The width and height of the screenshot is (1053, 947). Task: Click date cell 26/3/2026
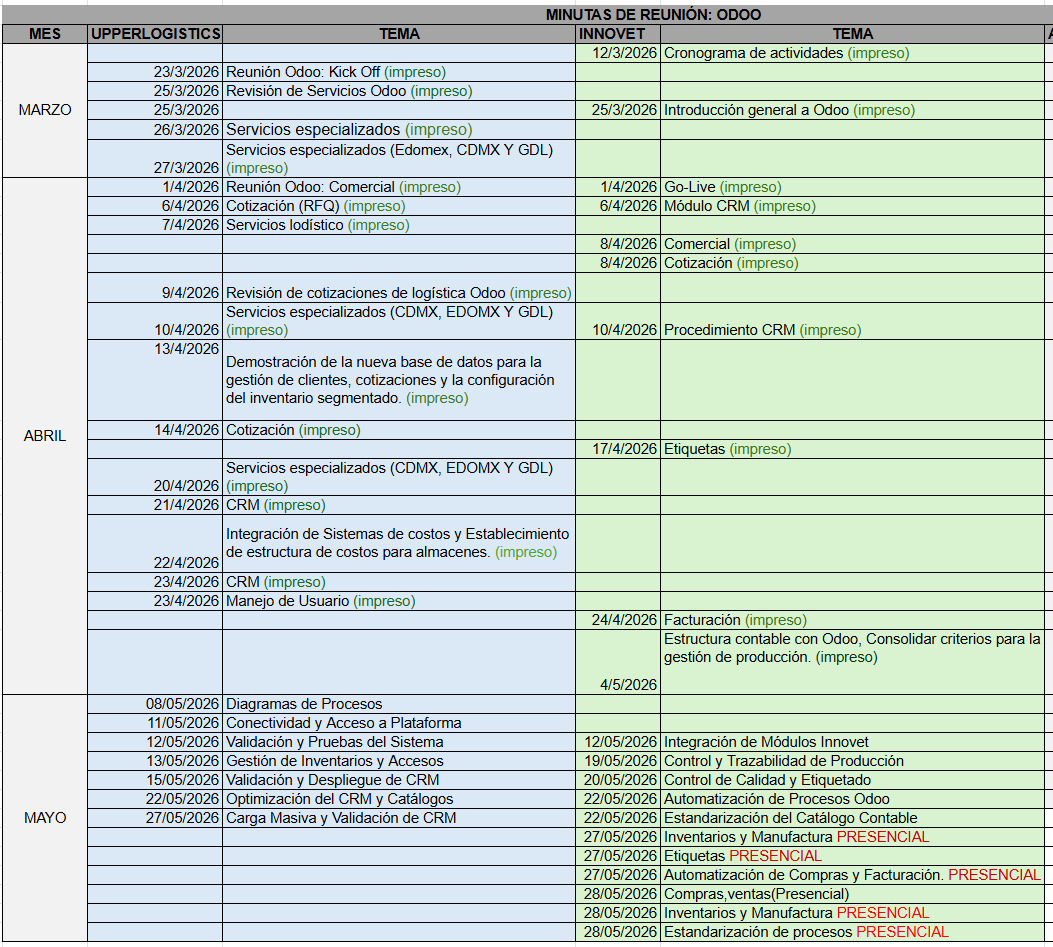click(155, 130)
